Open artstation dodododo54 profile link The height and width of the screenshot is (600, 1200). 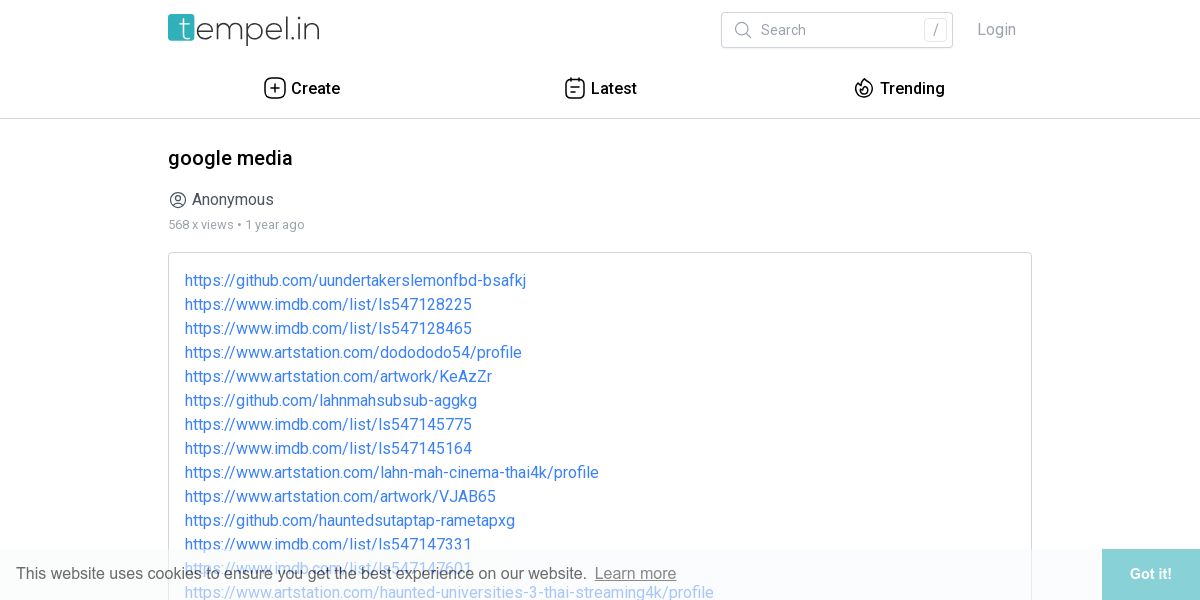point(353,353)
